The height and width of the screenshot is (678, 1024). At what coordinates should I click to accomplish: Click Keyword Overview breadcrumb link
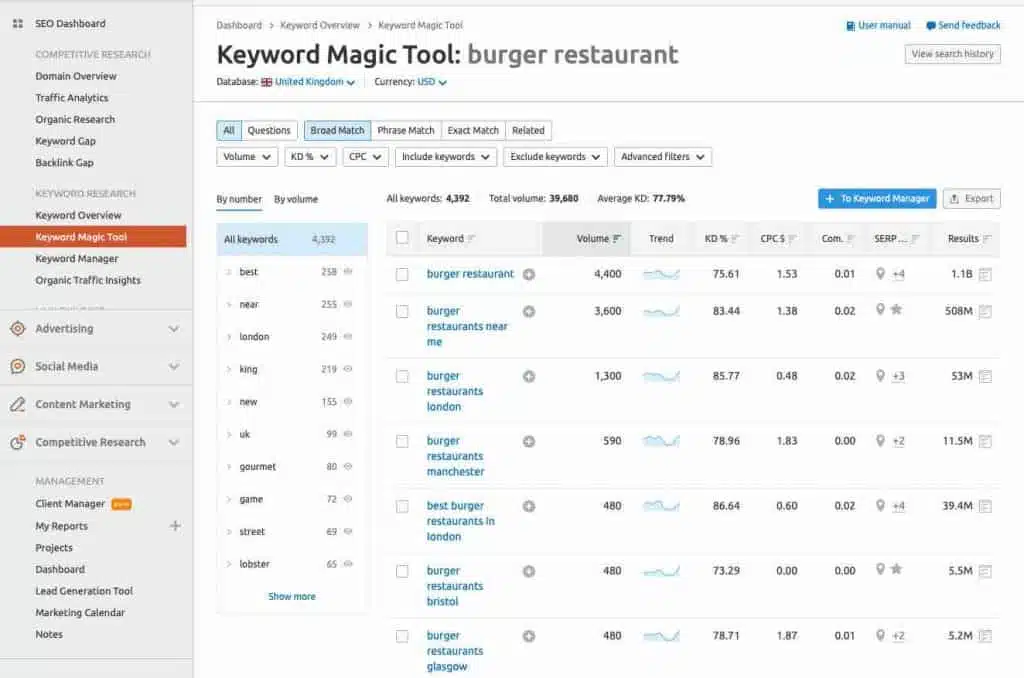[320, 25]
